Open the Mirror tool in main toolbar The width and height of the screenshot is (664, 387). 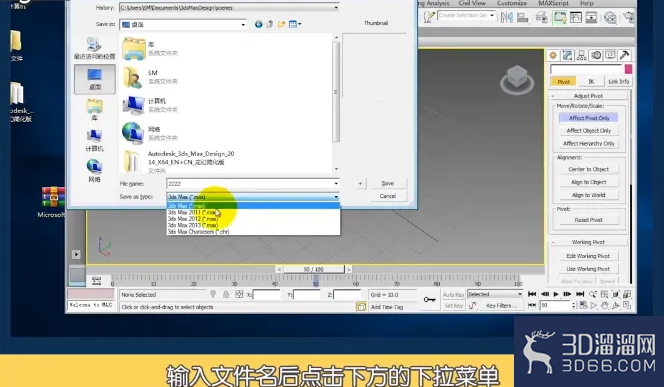click(x=506, y=17)
